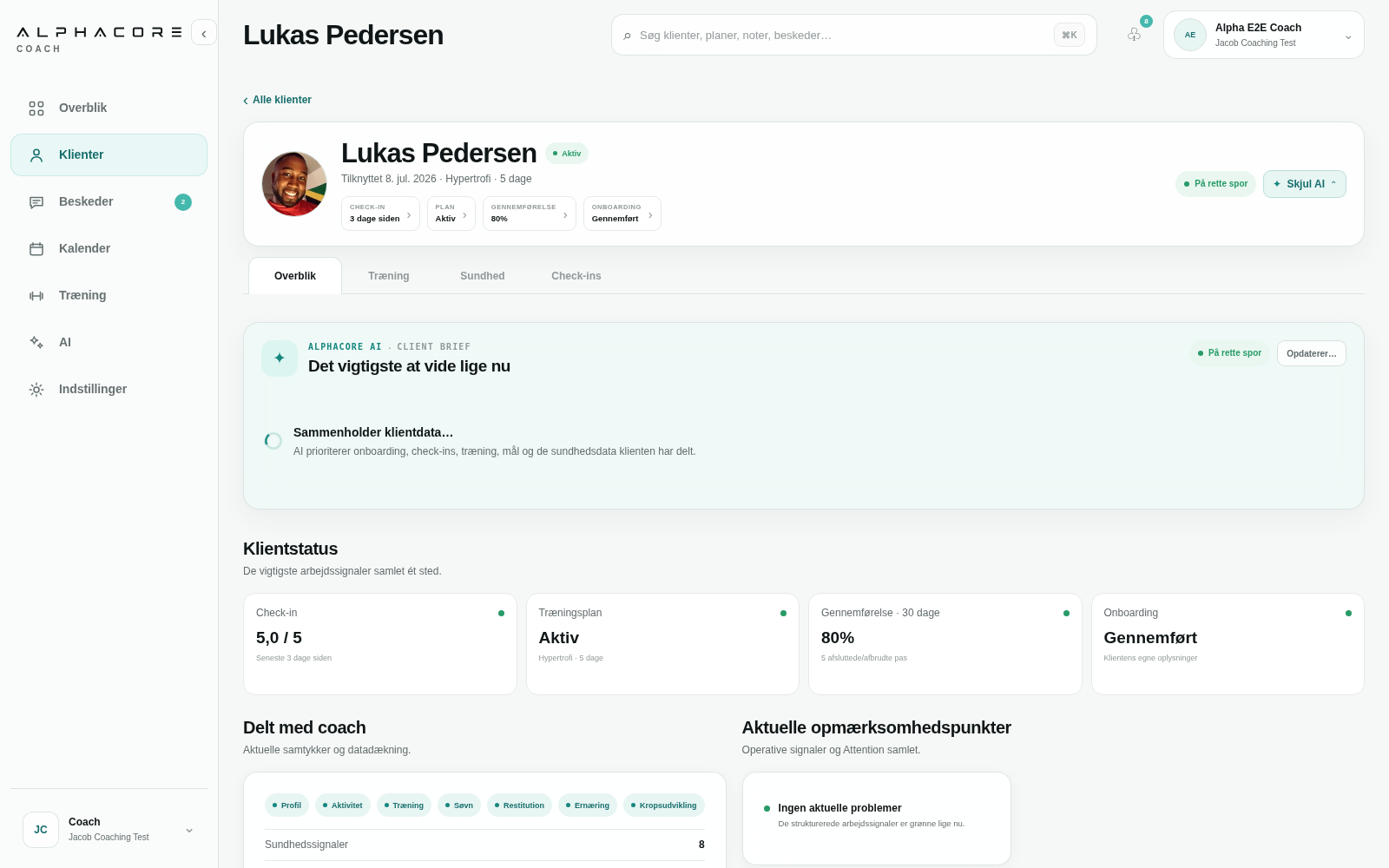Image resolution: width=1389 pixels, height=868 pixels.
Task: Click the Søvn data chip
Action: click(x=459, y=806)
